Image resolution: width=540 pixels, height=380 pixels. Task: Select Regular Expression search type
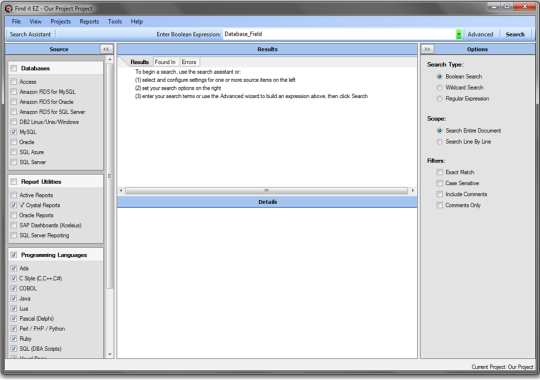439,99
